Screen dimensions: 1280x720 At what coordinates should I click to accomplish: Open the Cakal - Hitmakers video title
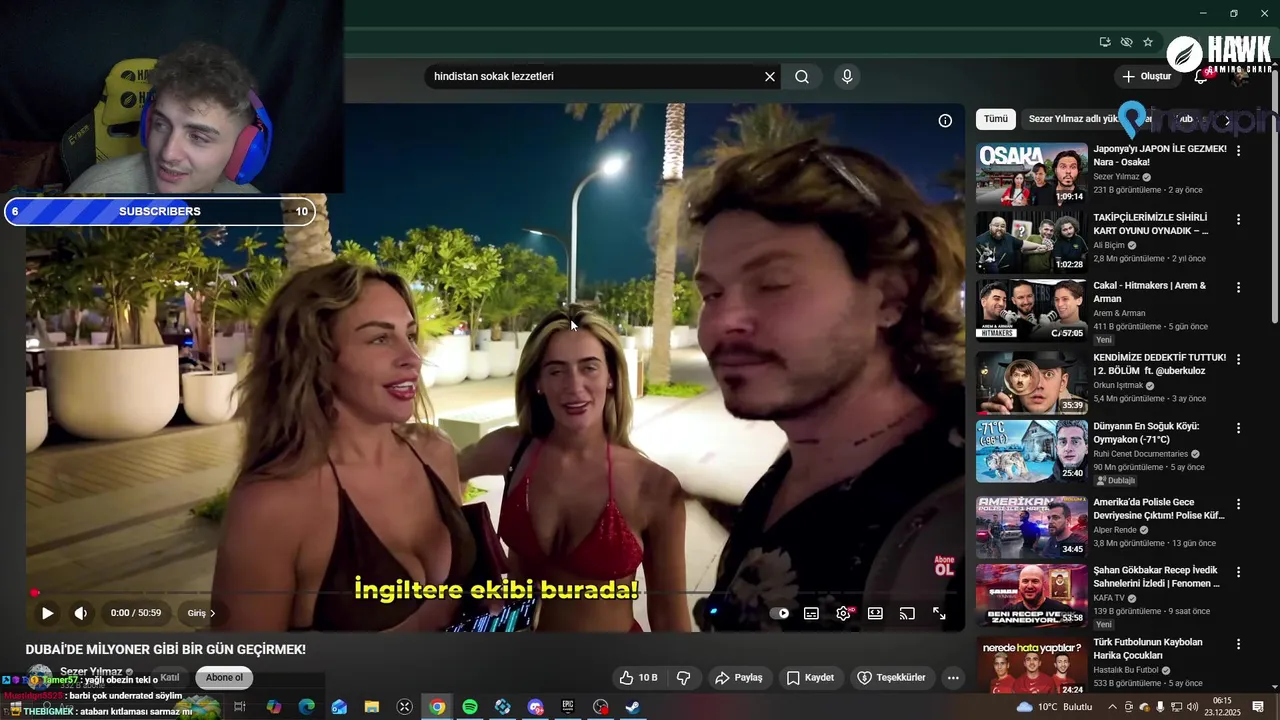coord(1150,292)
